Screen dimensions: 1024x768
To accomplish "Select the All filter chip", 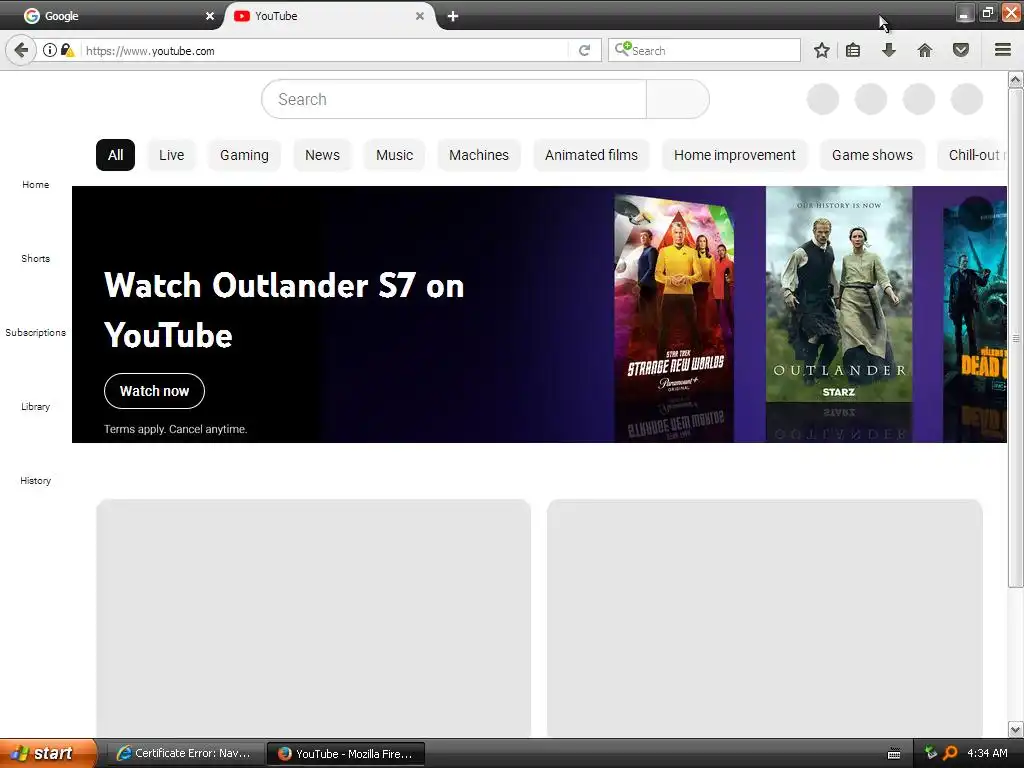I will point(116,155).
